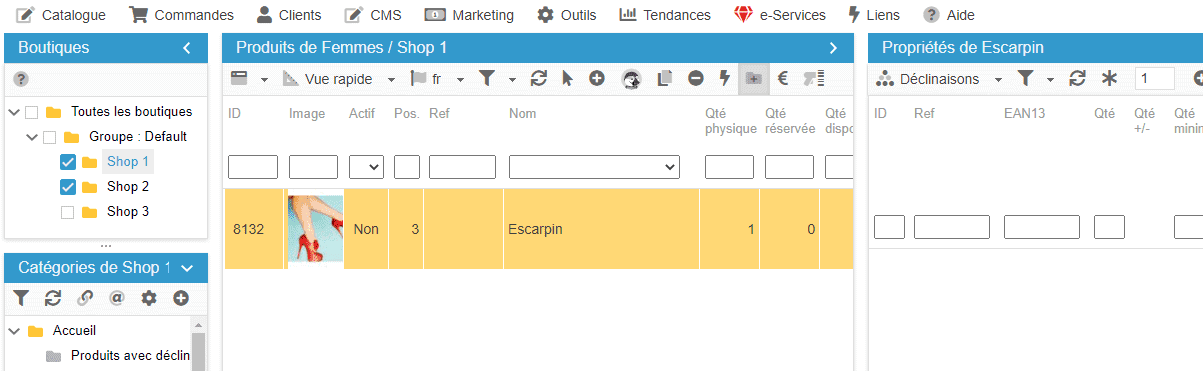Tick the Toutes les boutiques checkbox
Viewport: 1203px width, 371px height.
coord(32,112)
